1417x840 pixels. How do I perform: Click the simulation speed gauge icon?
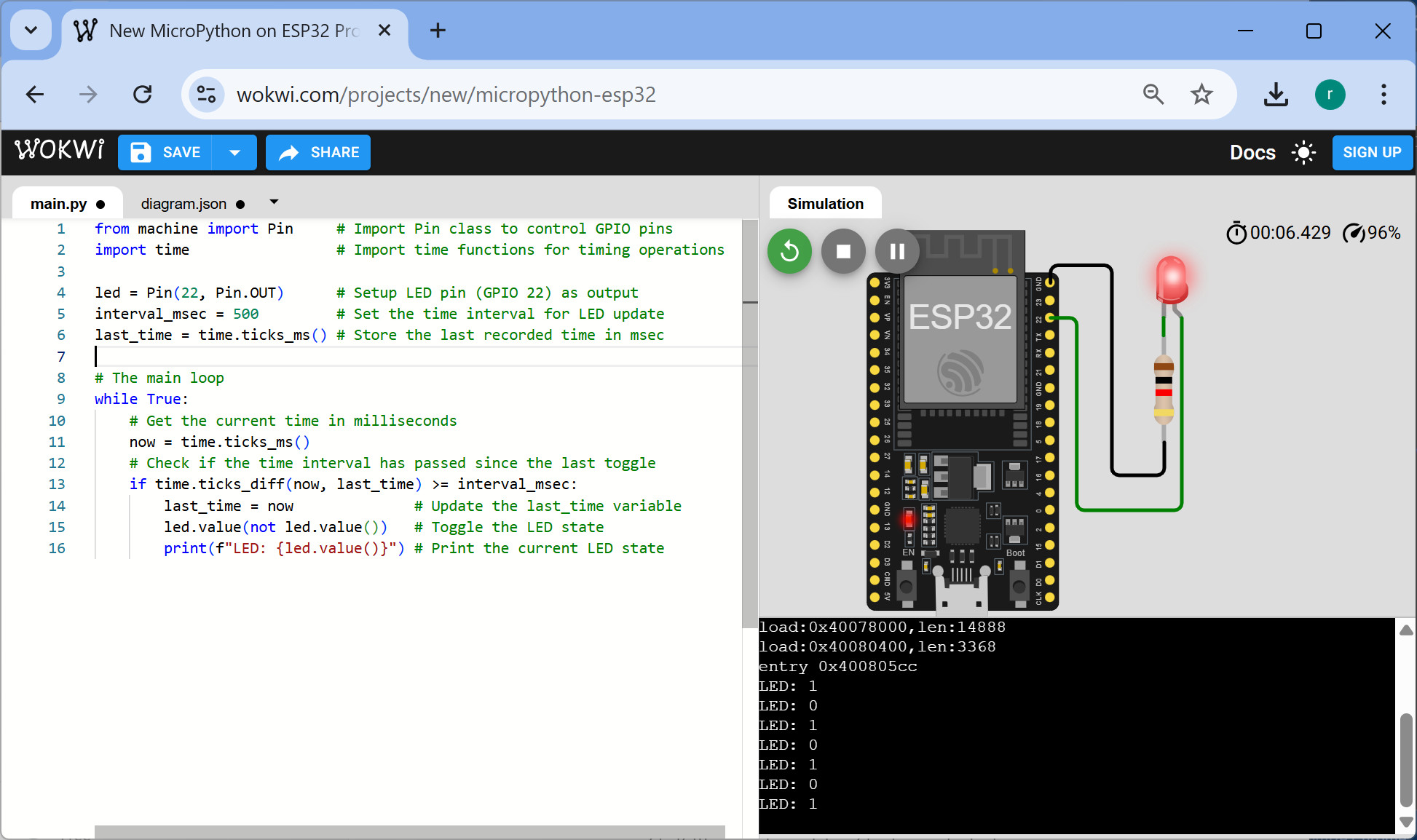point(1354,233)
